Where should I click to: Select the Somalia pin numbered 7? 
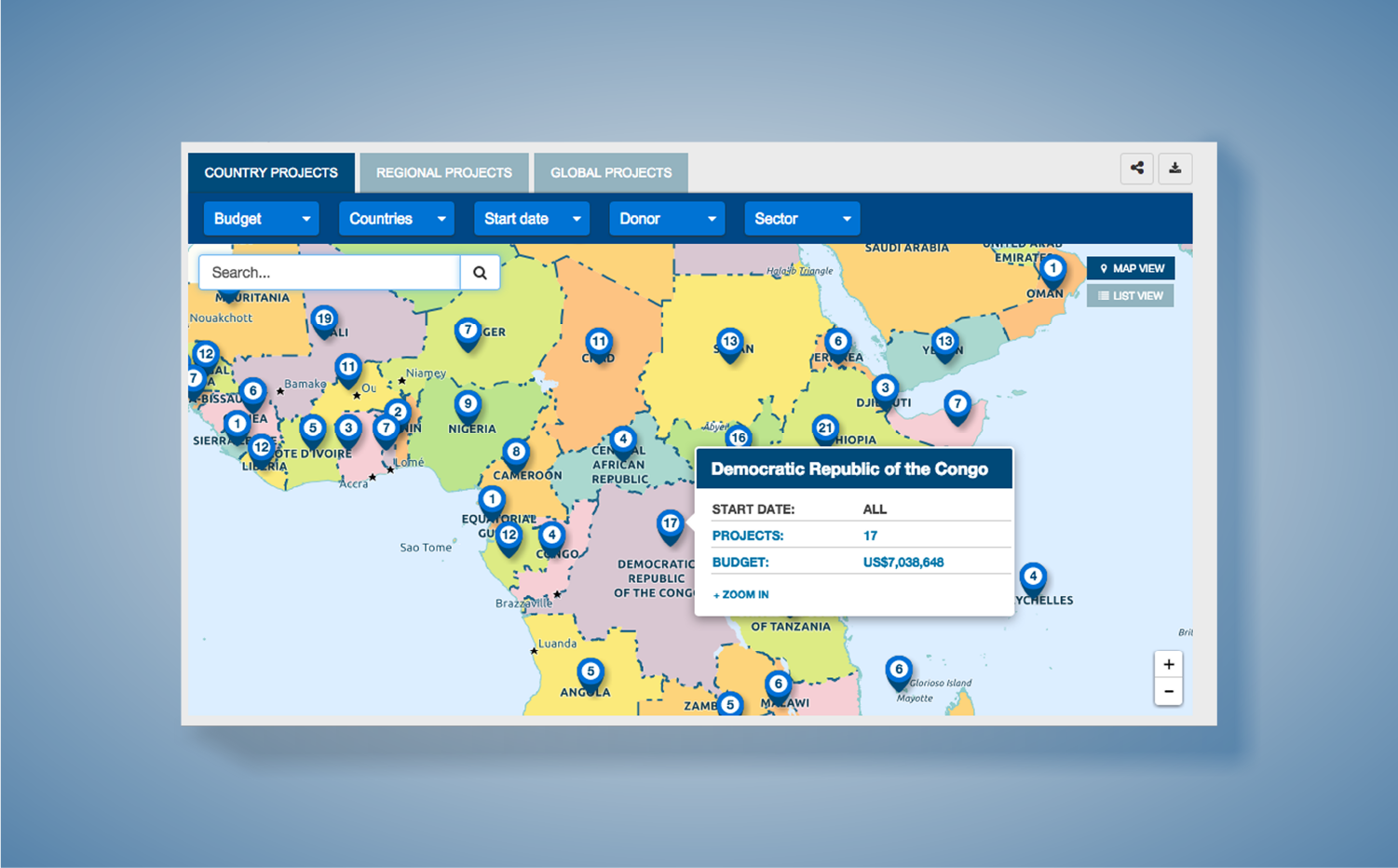pos(957,407)
